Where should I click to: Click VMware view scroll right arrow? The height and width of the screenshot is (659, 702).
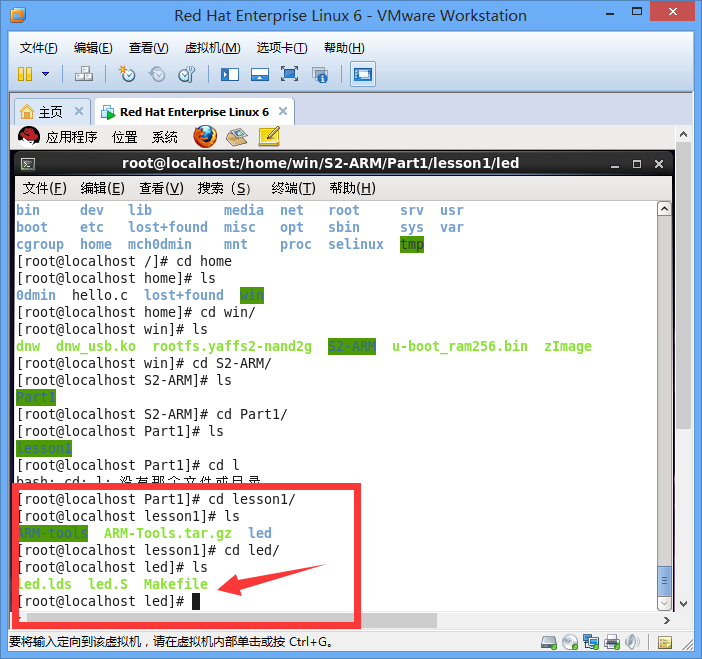[667, 620]
